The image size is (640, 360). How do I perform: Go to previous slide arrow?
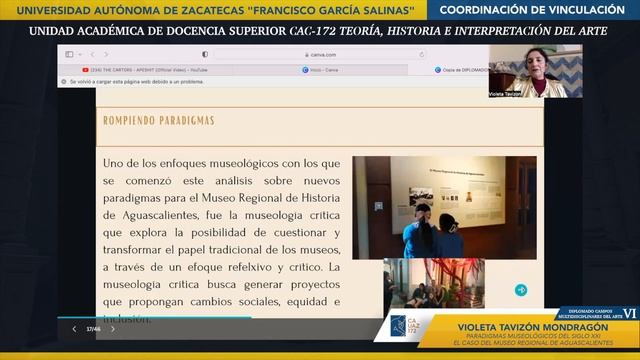pyautogui.click(x=74, y=329)
